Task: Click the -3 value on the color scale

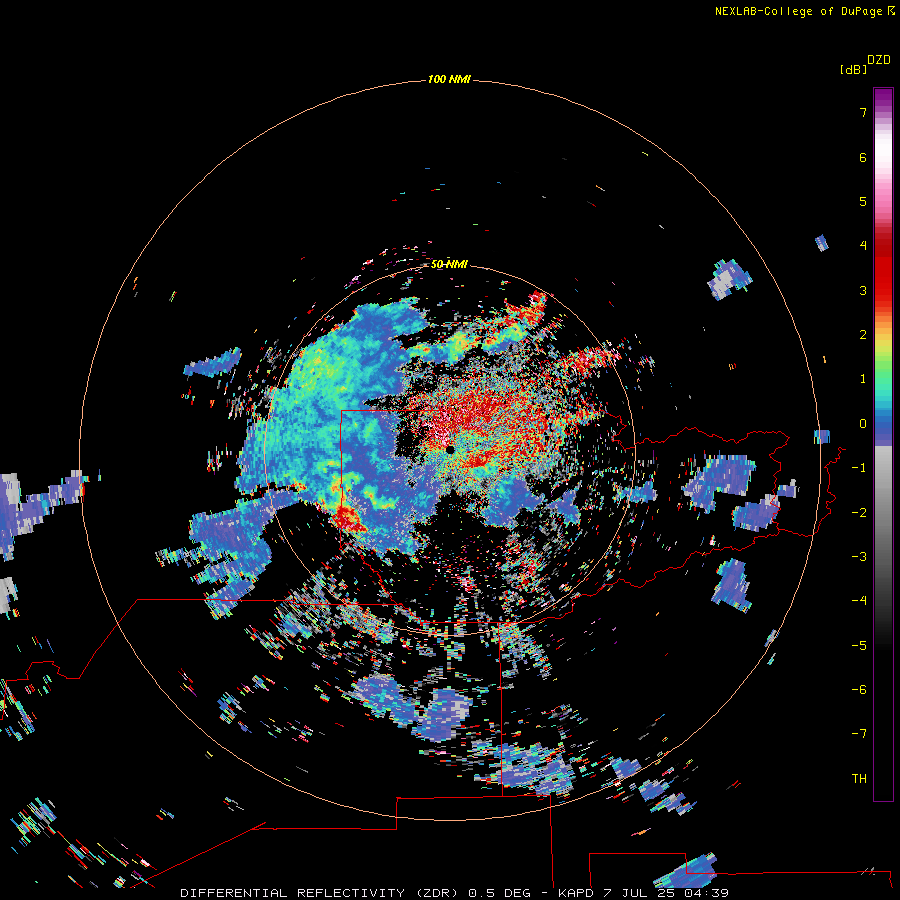Action: (x=859, y=557)
